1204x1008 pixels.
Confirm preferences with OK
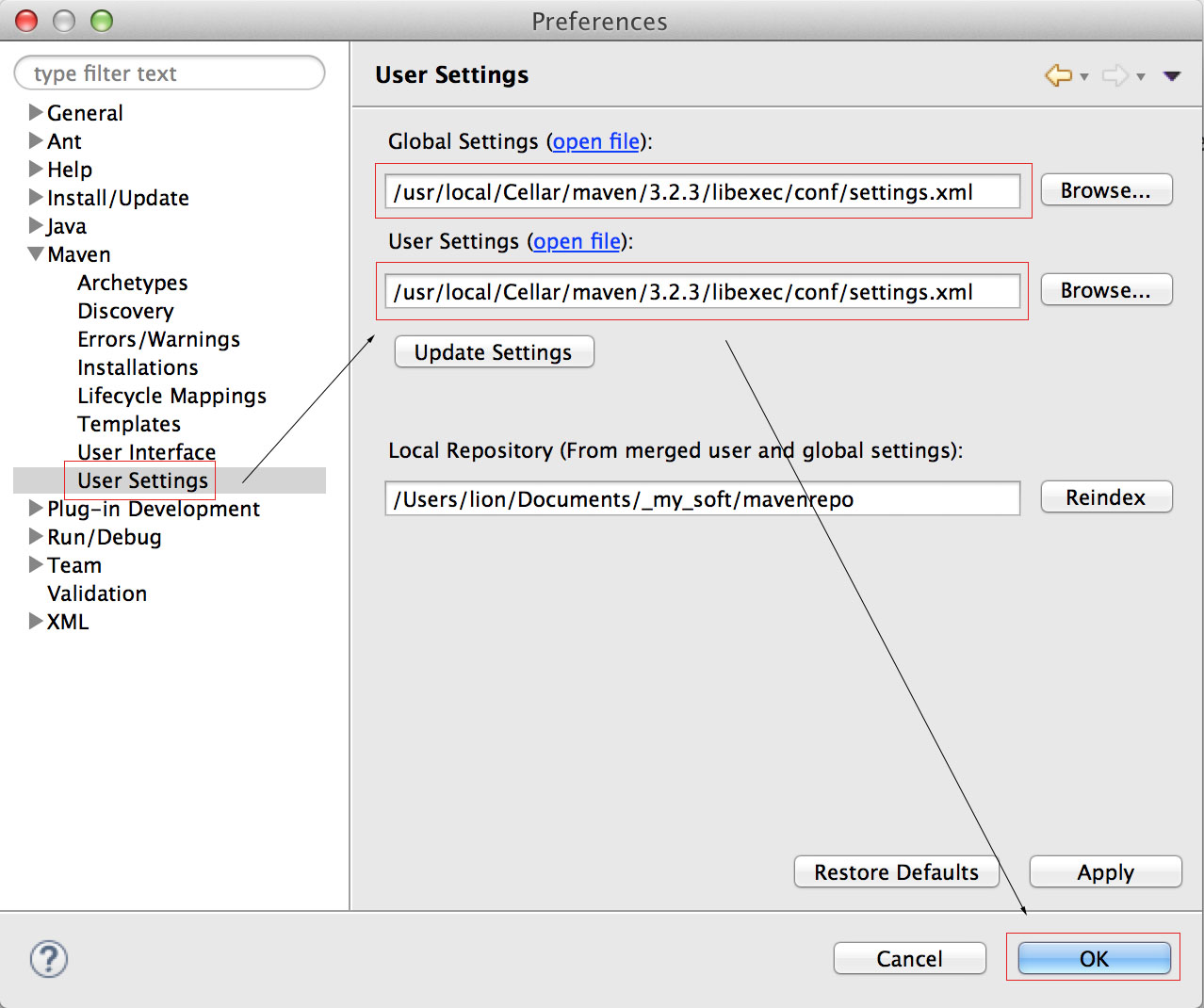point(1095,959)
